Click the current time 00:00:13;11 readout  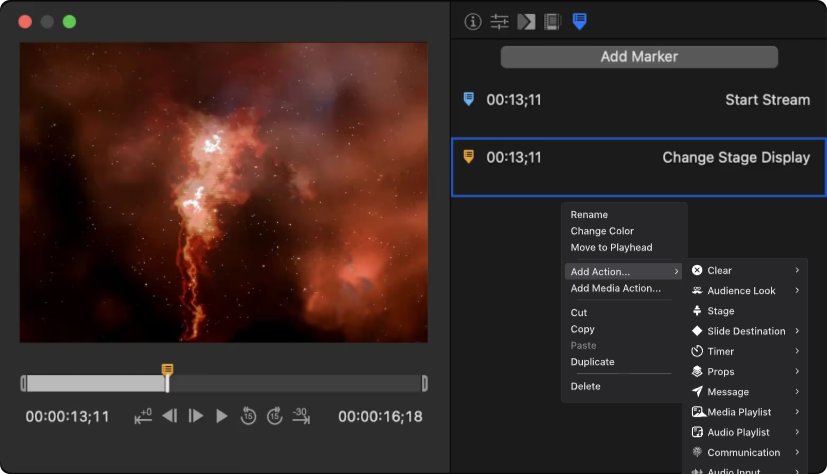pos(67,417)
